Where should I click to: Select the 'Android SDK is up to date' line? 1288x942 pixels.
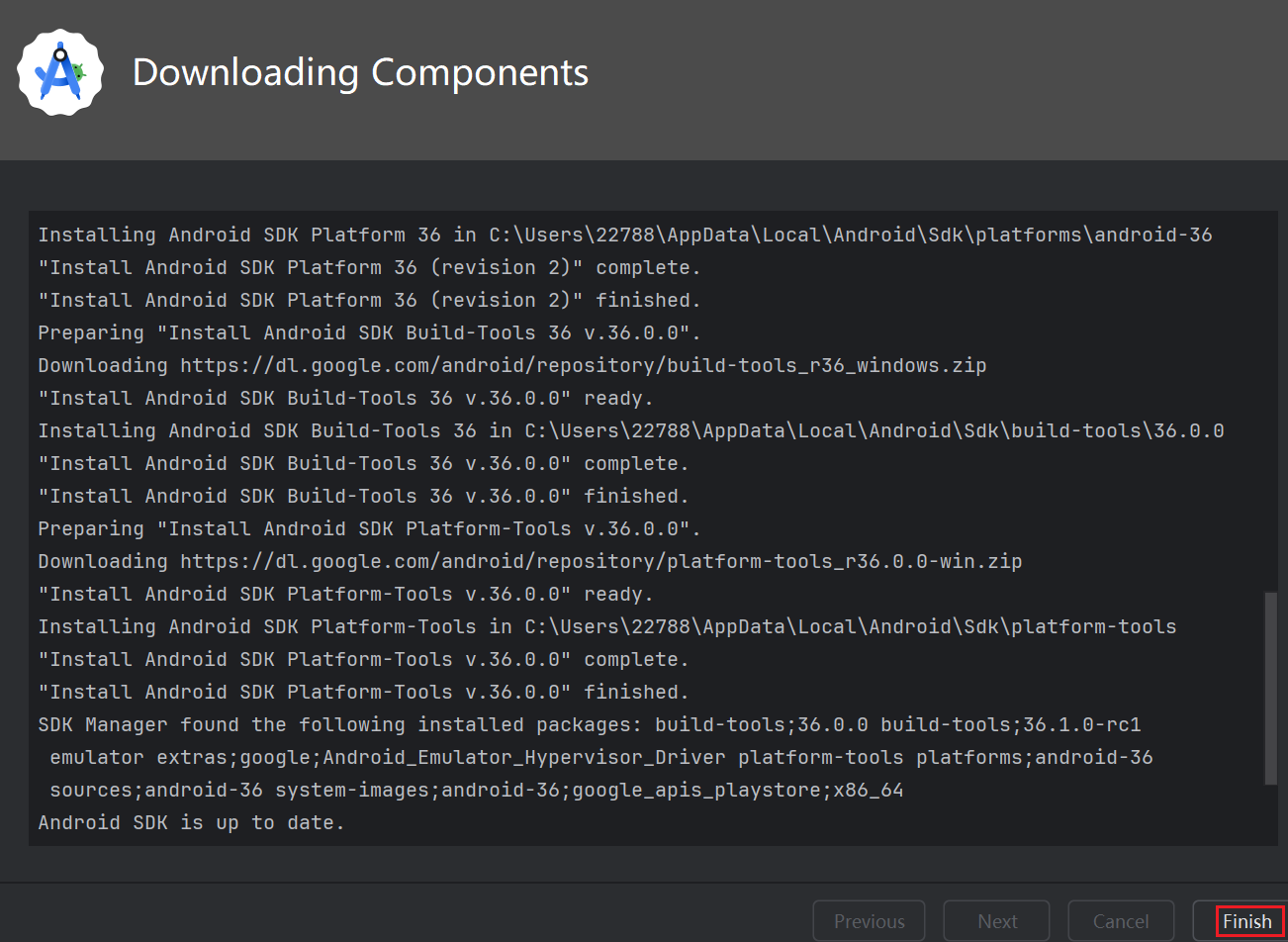click(x=190, y=821)
